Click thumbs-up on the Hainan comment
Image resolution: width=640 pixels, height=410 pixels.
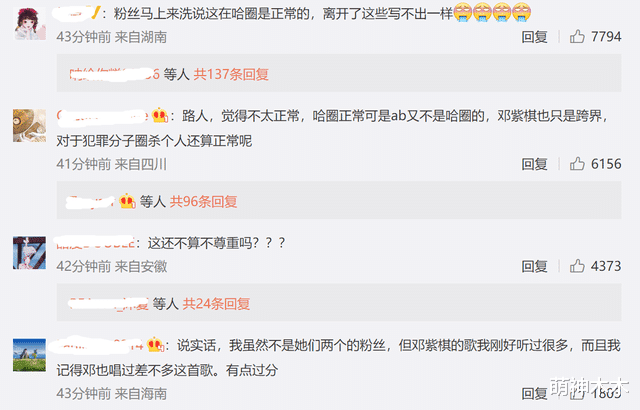577,394
